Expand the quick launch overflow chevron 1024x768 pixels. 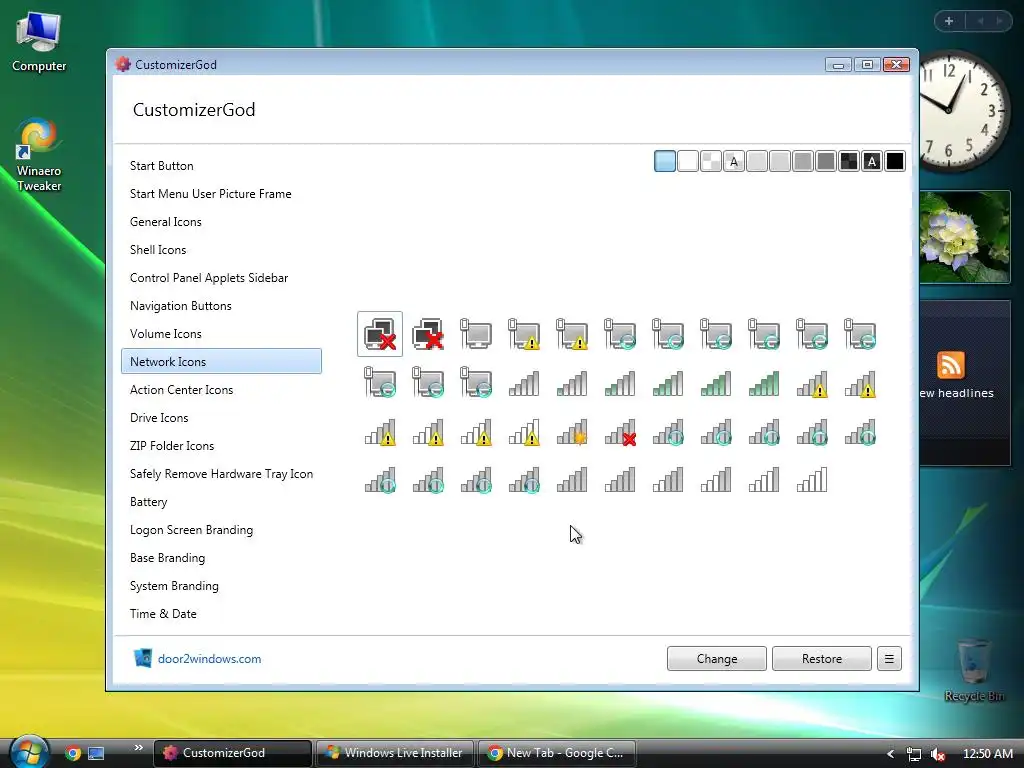tap(138, 747)
